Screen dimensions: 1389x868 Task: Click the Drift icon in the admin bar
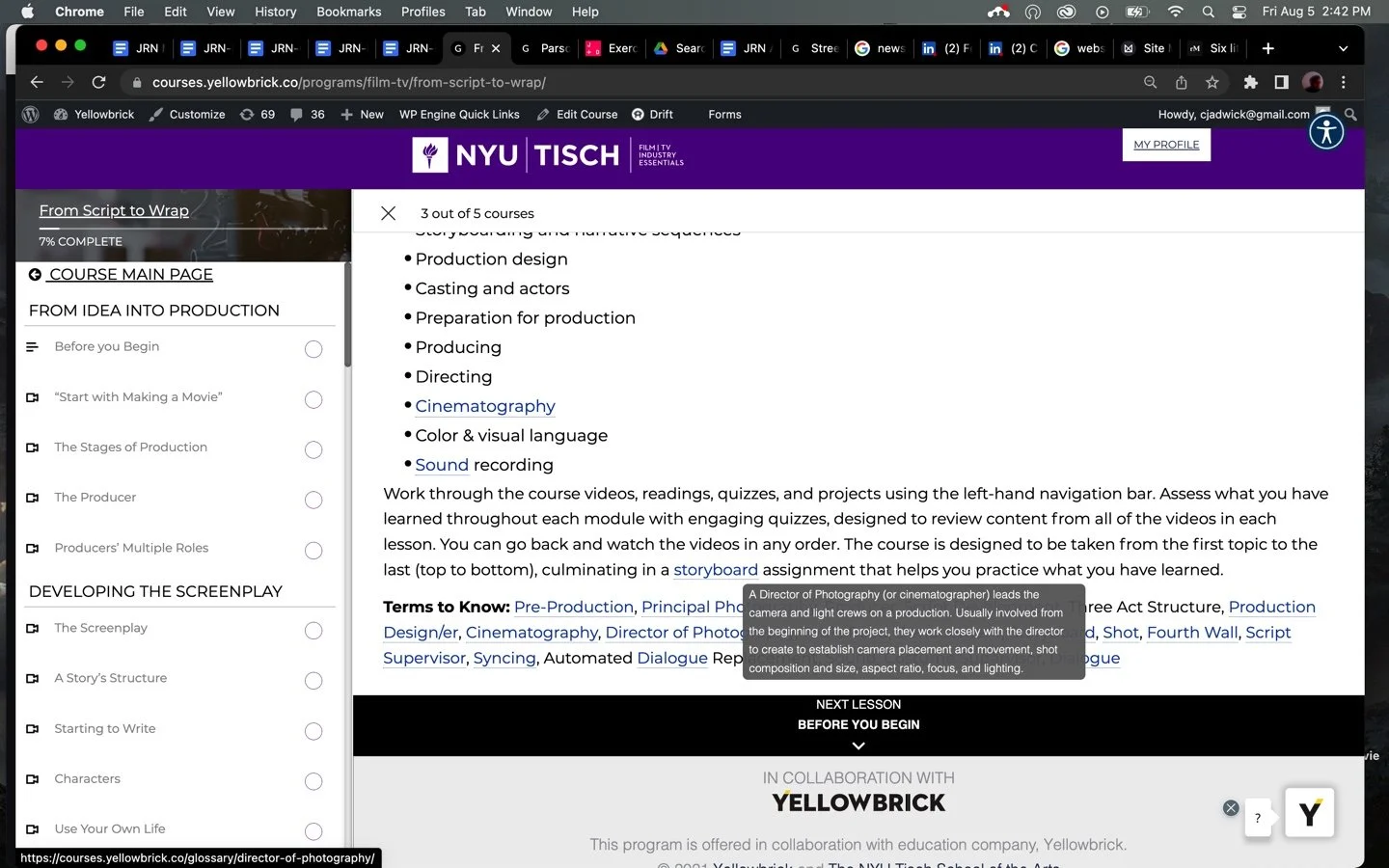[638, 114]
